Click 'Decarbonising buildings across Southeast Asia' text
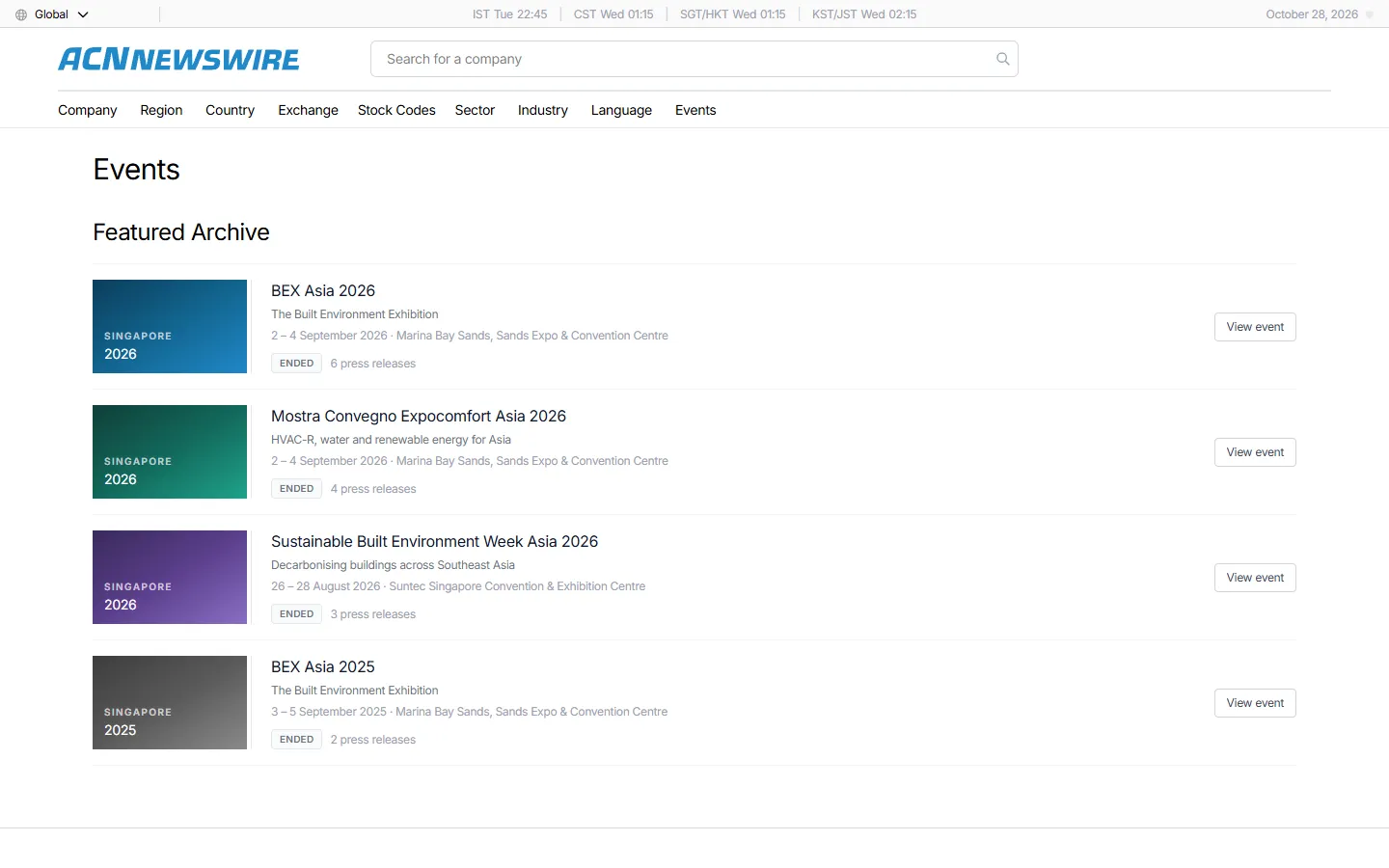This screenshot has height=868, width=1389. [x=393, y=565]
